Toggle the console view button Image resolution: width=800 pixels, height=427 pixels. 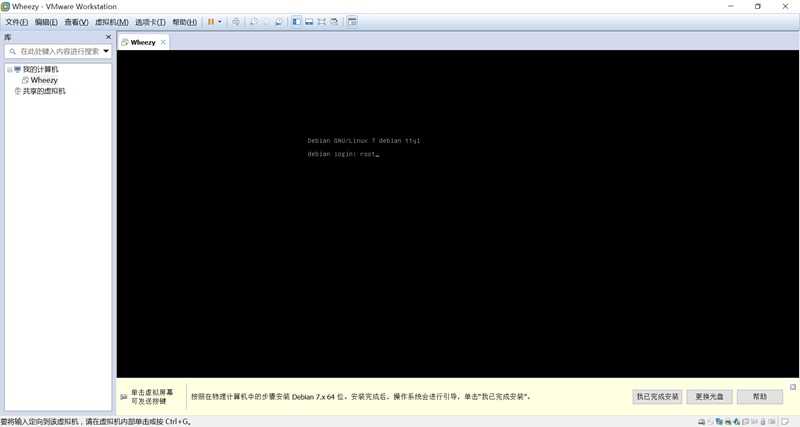[x=352, y=21]
